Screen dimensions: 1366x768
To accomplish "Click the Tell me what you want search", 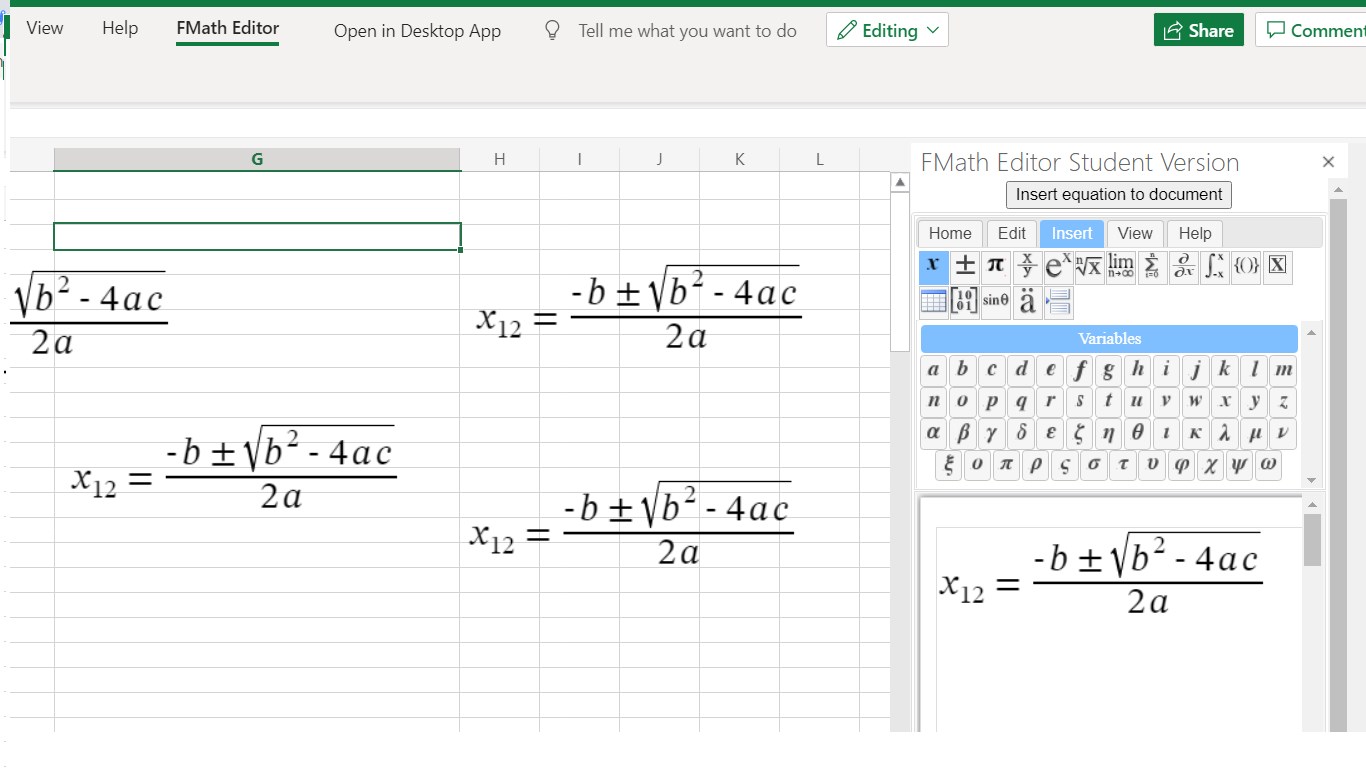I will click(x=687, y=31).
